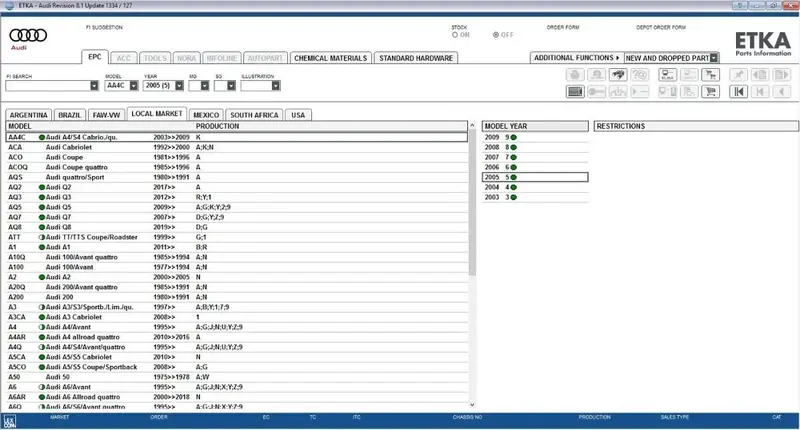
Task: Select the Brazil market tab
Action: tap(70, 115)
